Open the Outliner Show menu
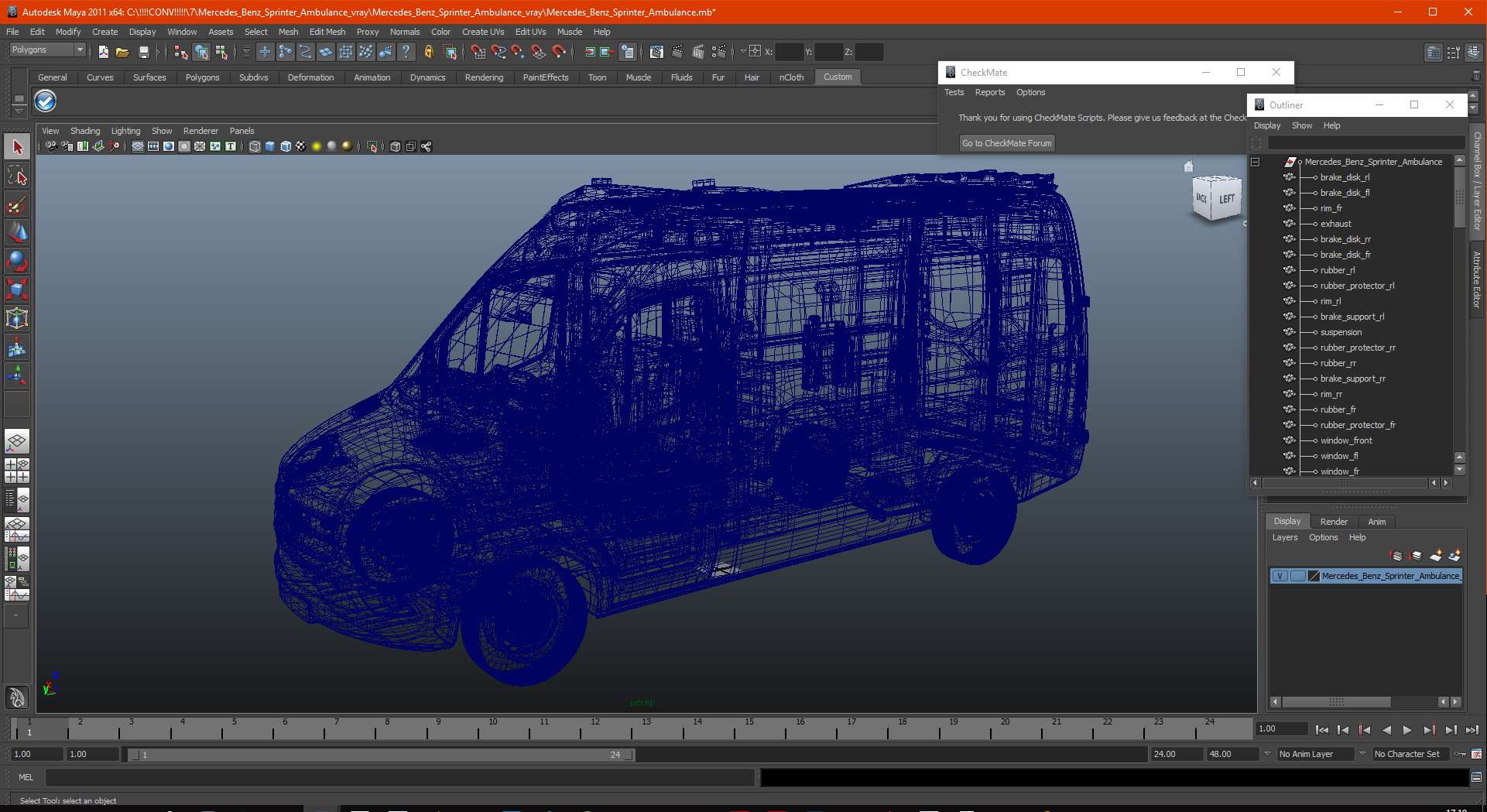The image size is (1487, 812). 1302,125
